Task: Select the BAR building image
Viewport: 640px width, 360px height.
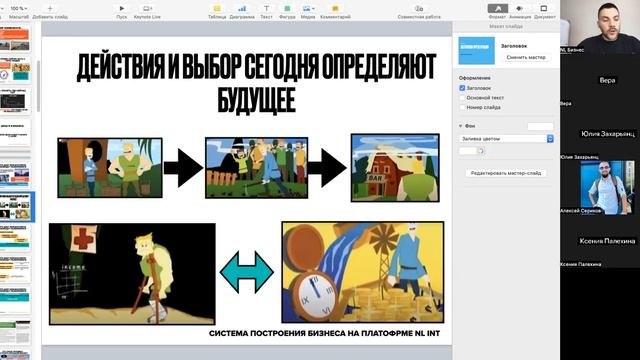Action: 395,168
